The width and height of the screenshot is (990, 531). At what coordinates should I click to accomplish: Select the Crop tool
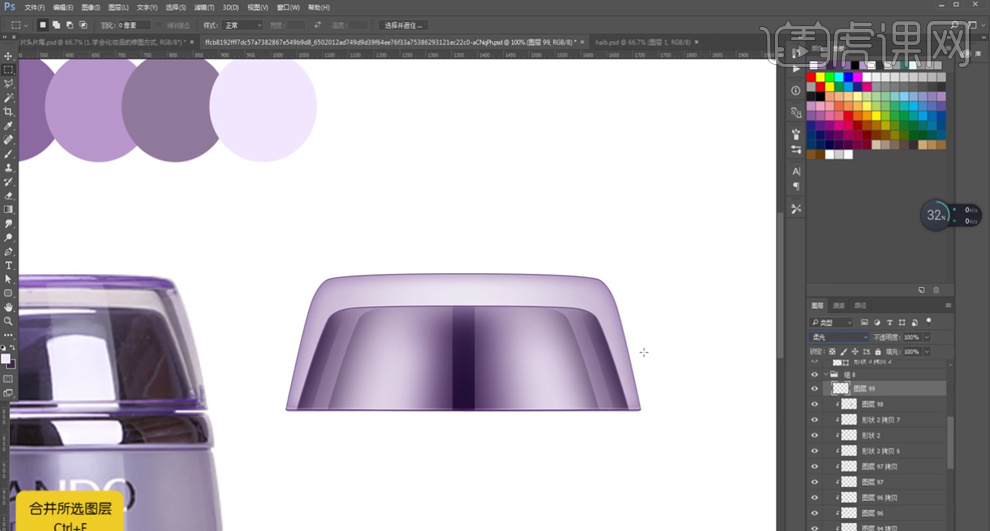coord(8,112)
